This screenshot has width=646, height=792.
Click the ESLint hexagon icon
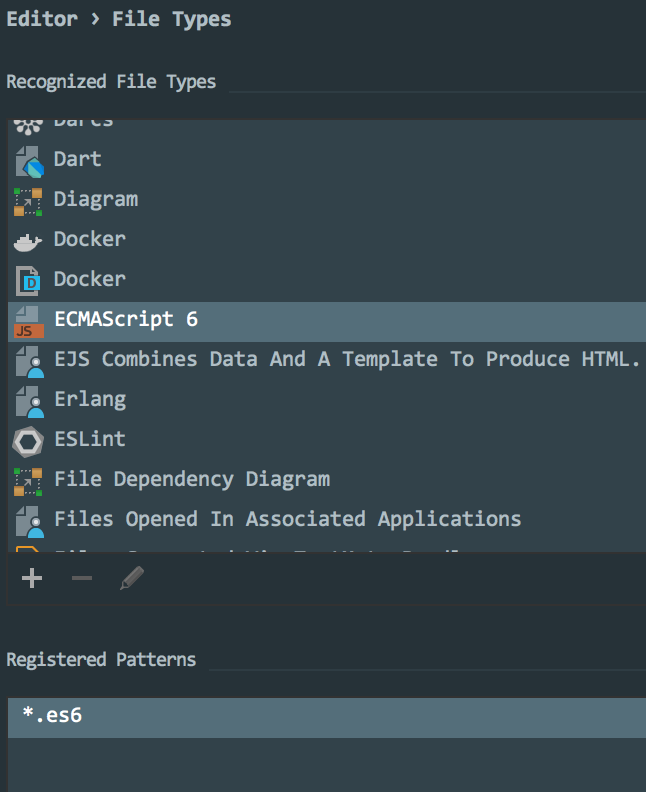point(28,440)
